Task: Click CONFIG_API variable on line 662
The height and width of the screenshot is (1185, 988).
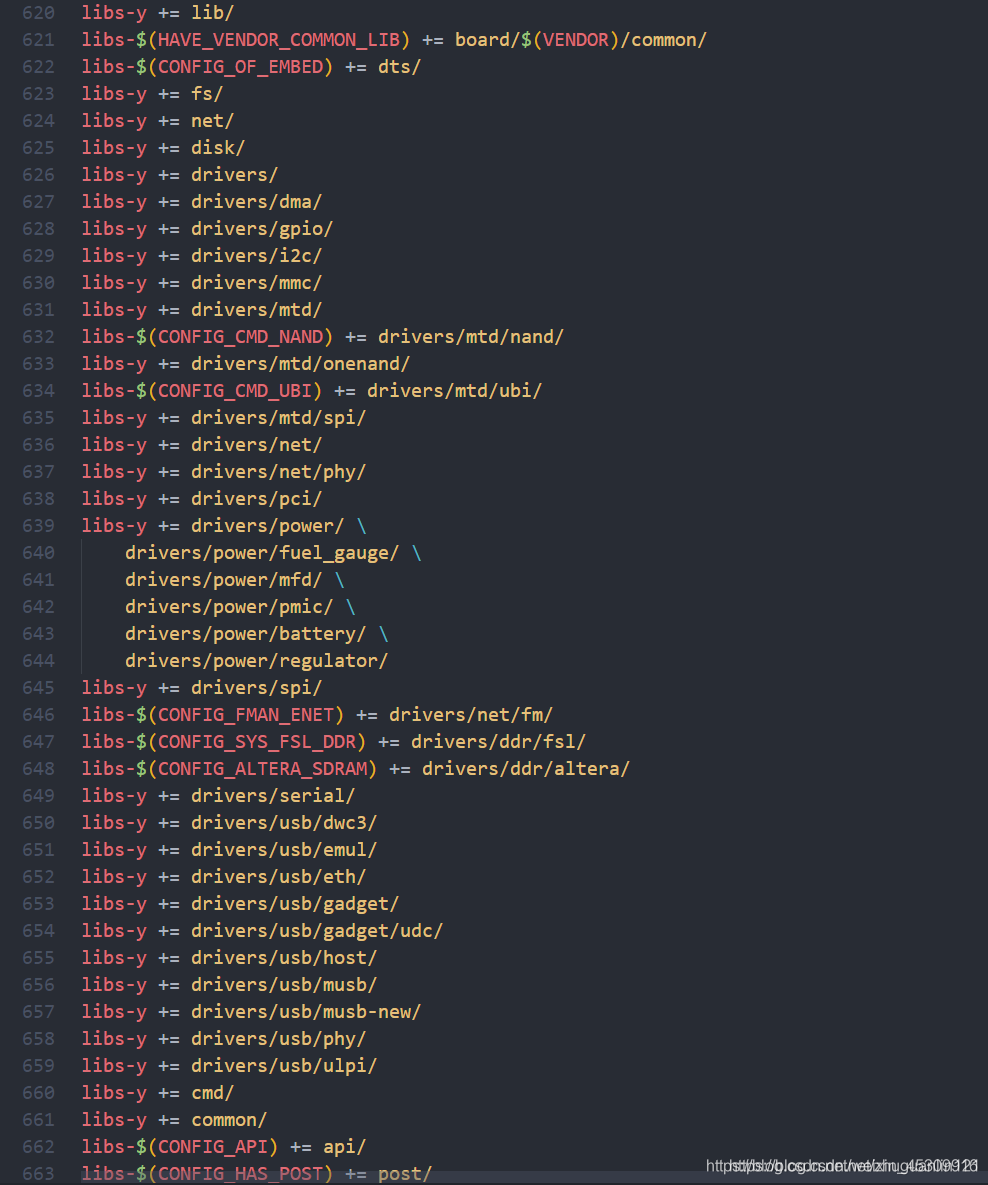Action: pyautogui.click(x=213, y=1147)
